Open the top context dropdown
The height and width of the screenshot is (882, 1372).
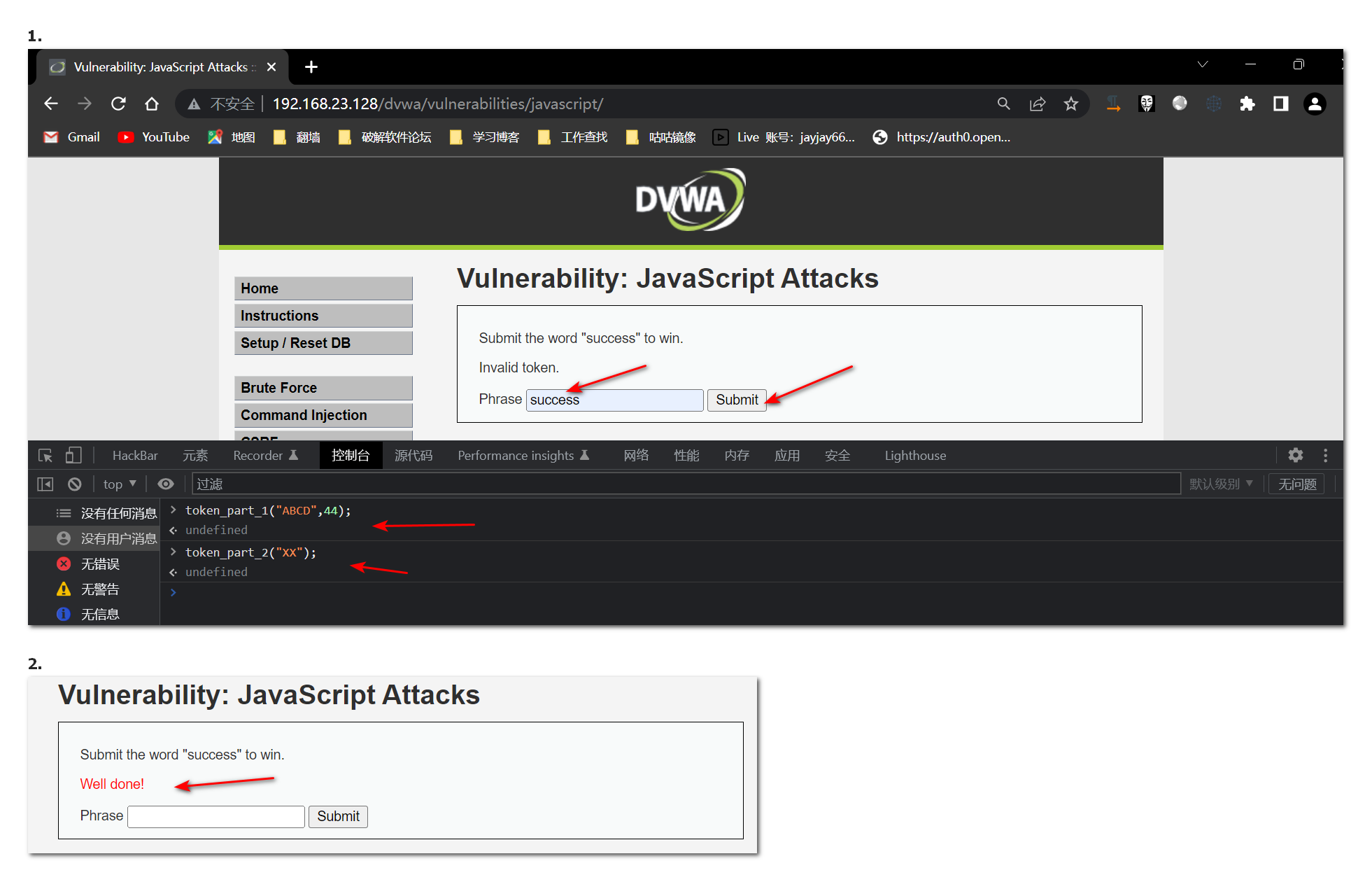[x=120, y=484]
